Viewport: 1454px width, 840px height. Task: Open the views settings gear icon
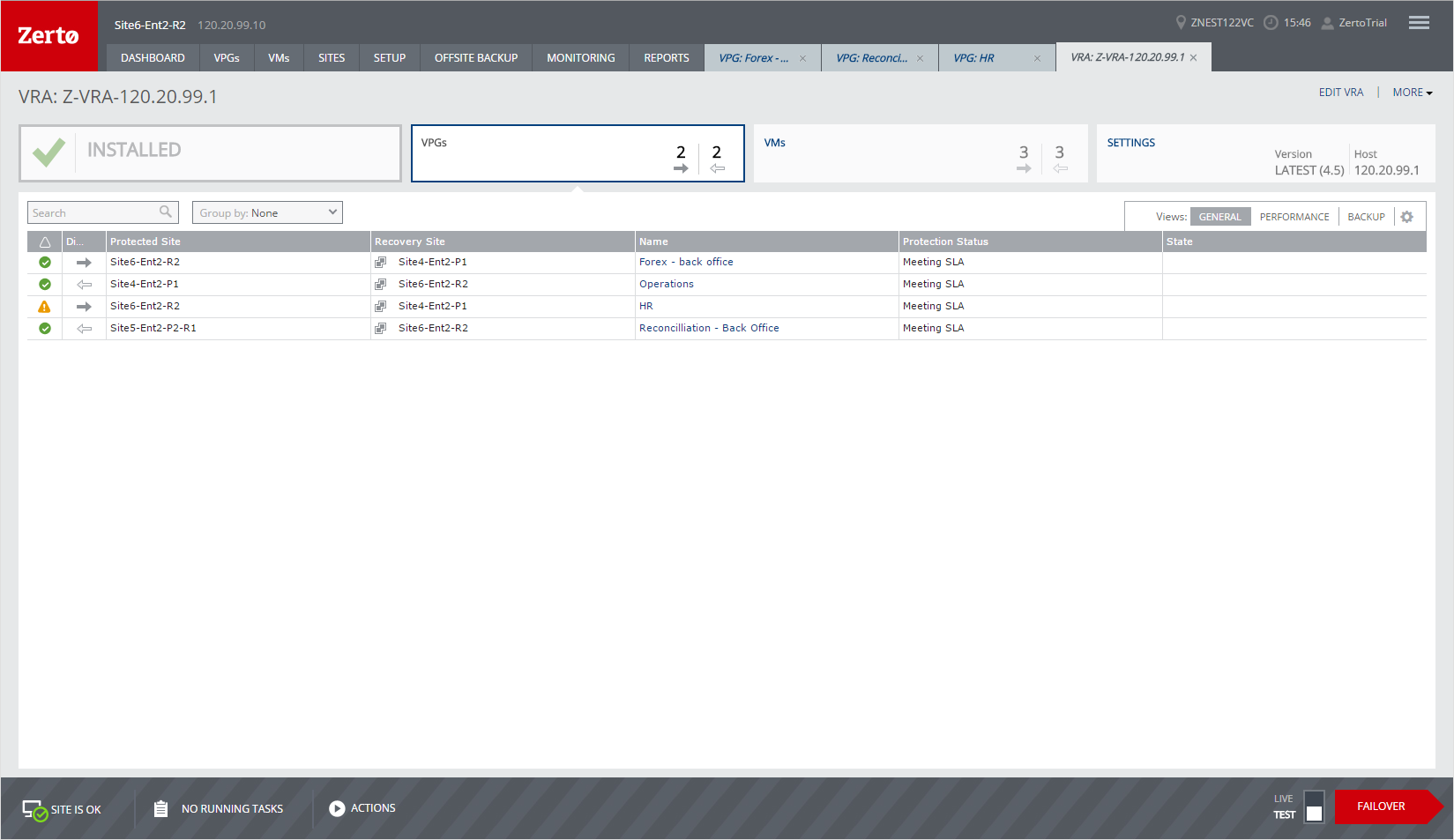pos(1407,217)
